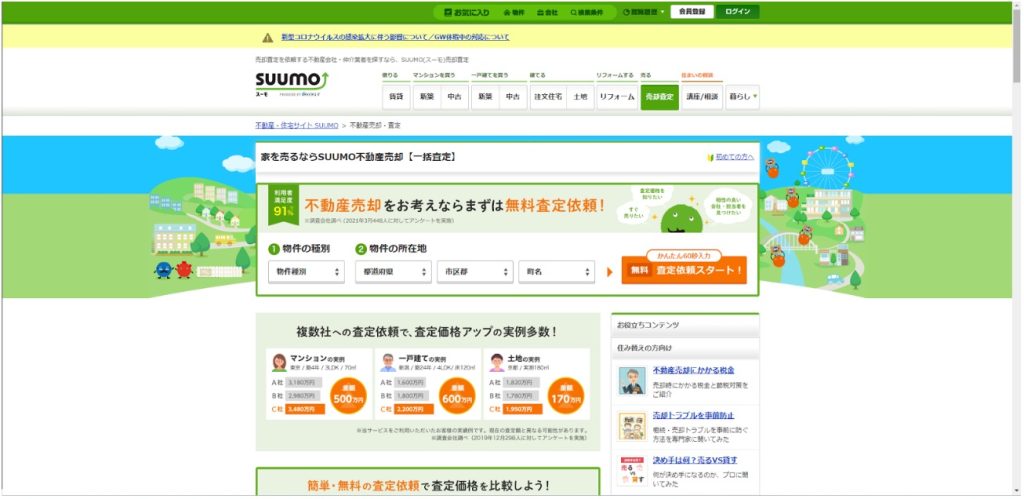Screen dimensions: 1024x499
Task: Click the 複数社への査定依頼 heading
Action: pos(427,332)
